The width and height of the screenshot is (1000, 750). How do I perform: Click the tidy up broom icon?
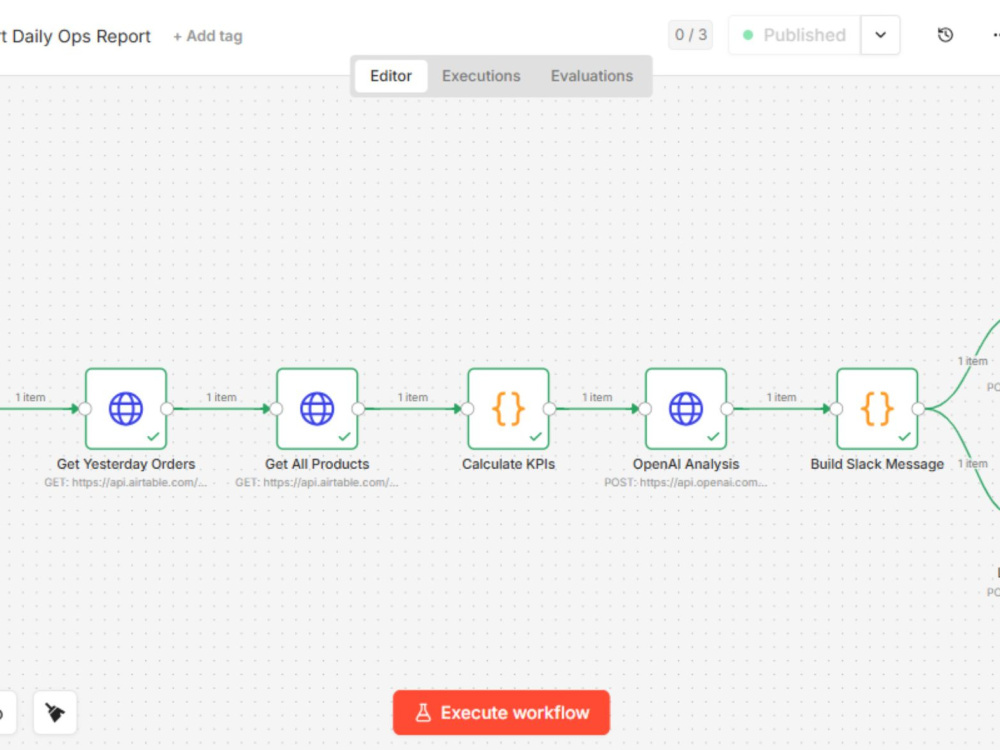pyautogui.click(x=55, y=712)
